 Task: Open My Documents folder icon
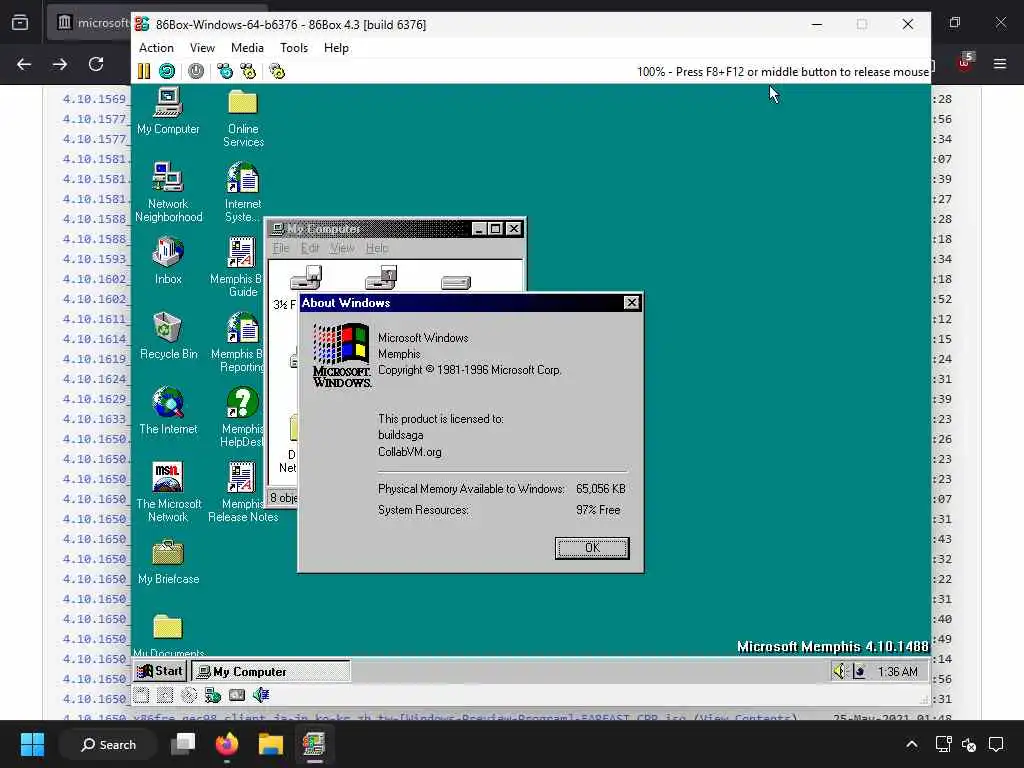coord(168,635)
